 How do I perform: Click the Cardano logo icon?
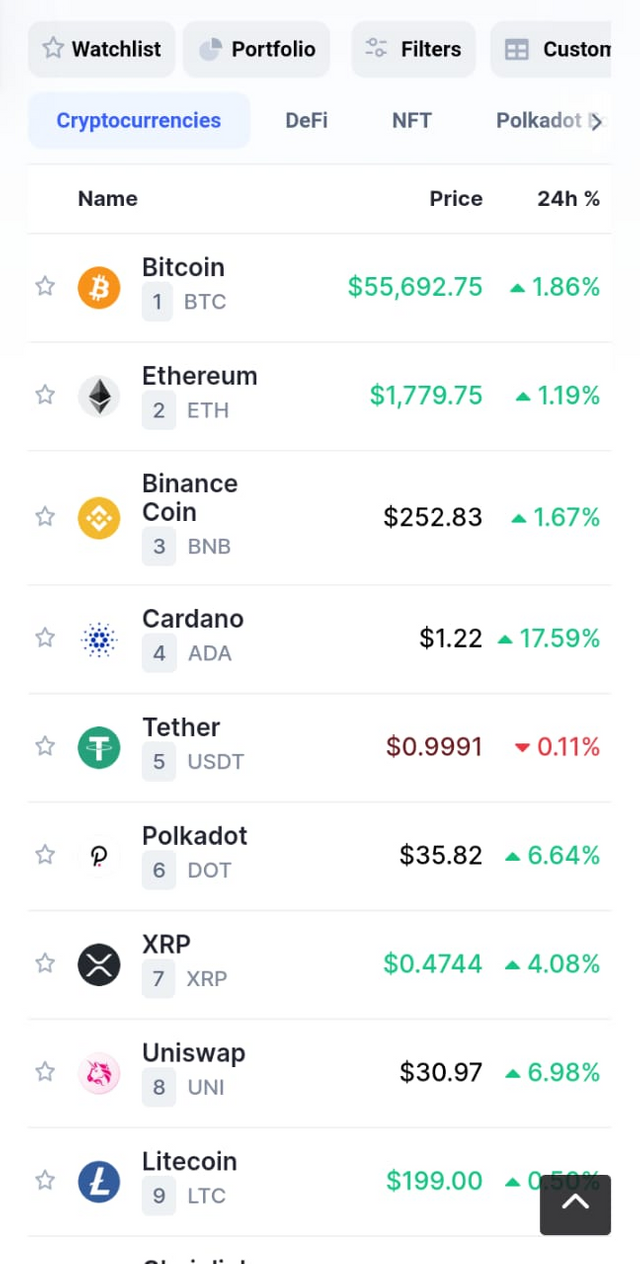pos(99,639)
